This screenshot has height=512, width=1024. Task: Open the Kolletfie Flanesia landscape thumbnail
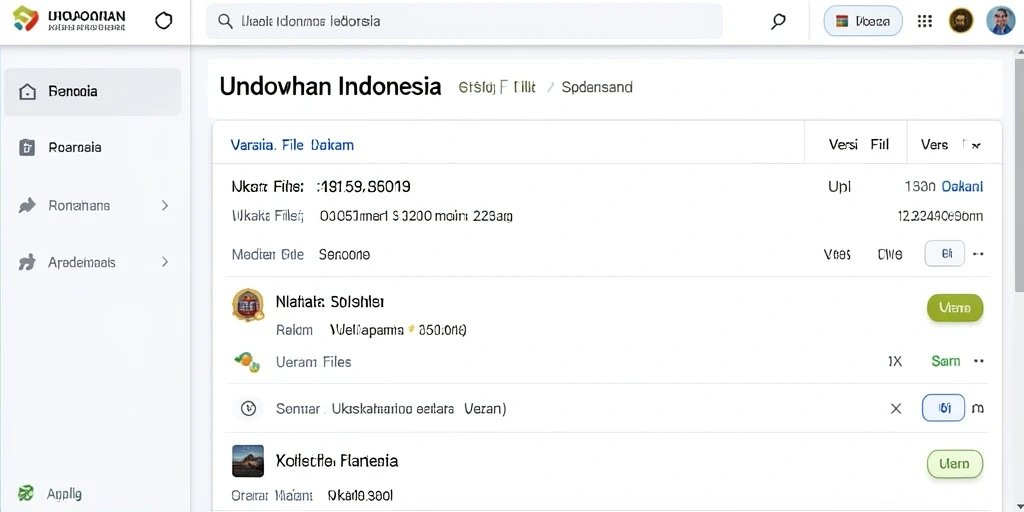click(x=248, y=461)
